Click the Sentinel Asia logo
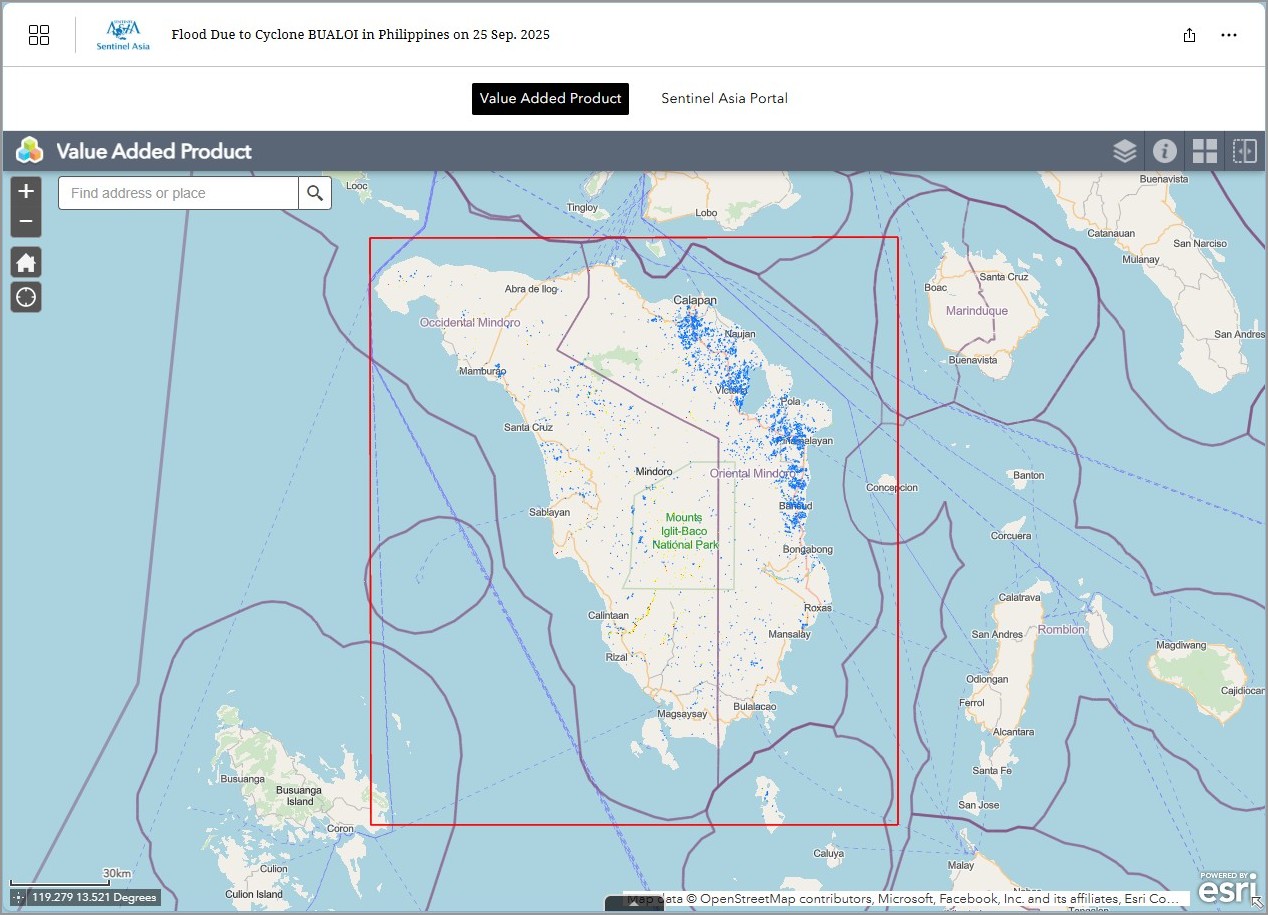The image size is (1268, 915). coord(123,35)
